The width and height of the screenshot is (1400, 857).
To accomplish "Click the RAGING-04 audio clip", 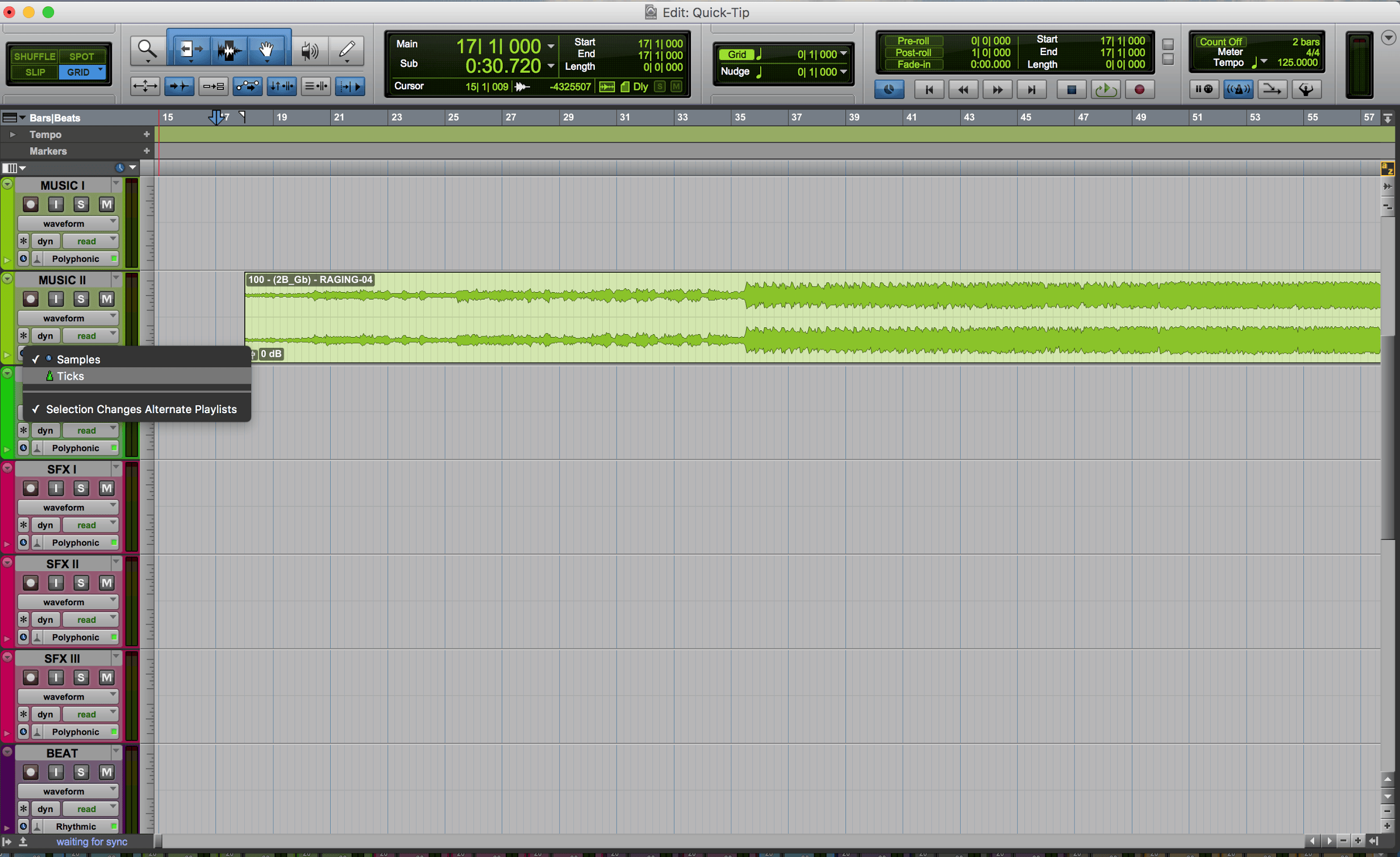I will click(x=813, y=318).
